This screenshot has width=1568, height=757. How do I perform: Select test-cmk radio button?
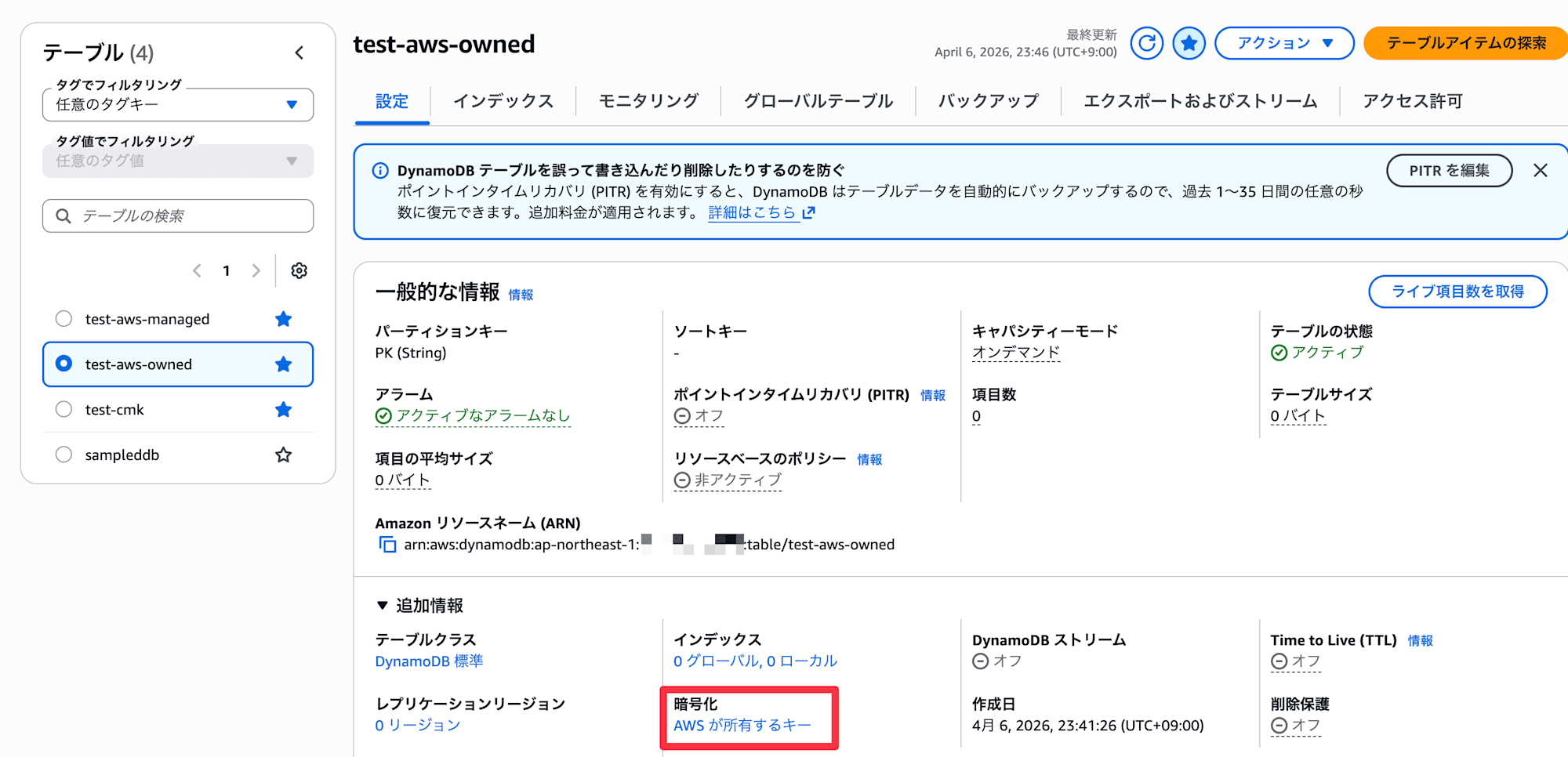coord(64,409)
